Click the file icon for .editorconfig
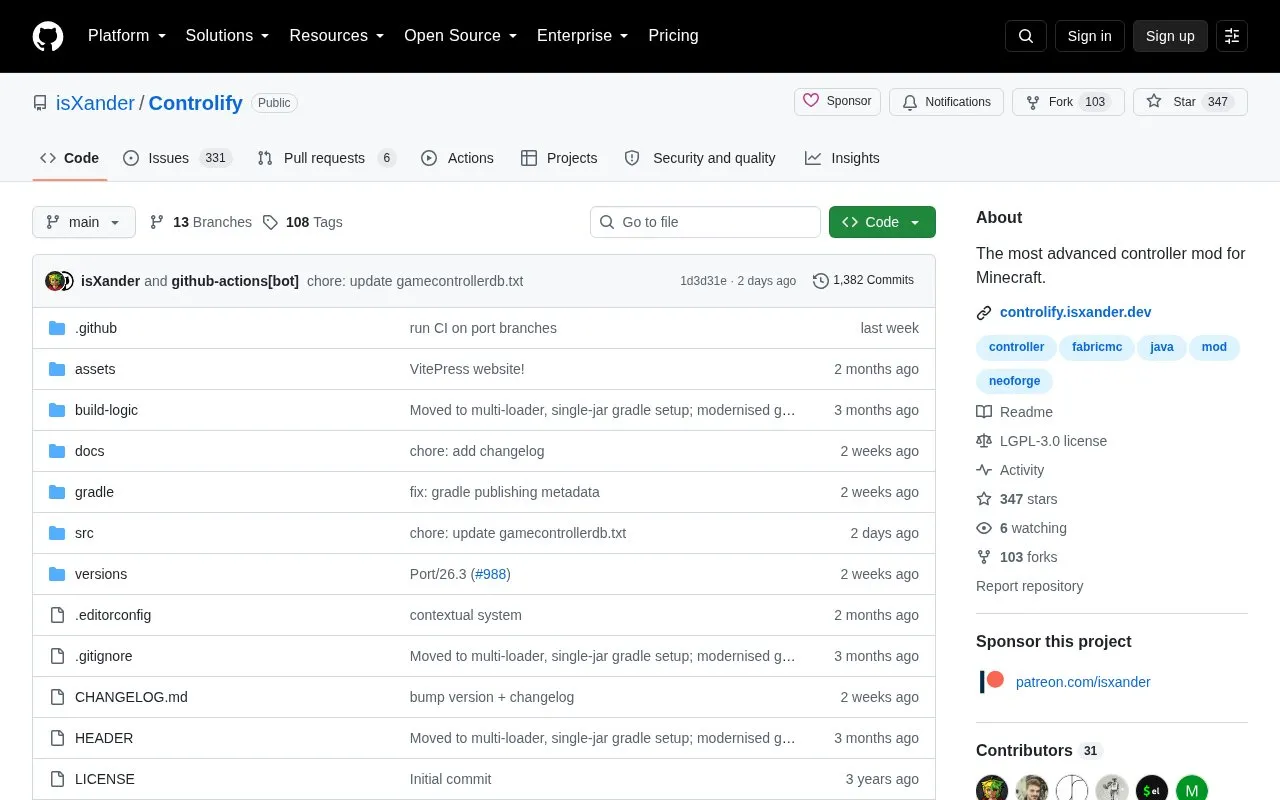The width and height of the screenshot is (1280, 800). pyautogui.click(x=57, y=615)
